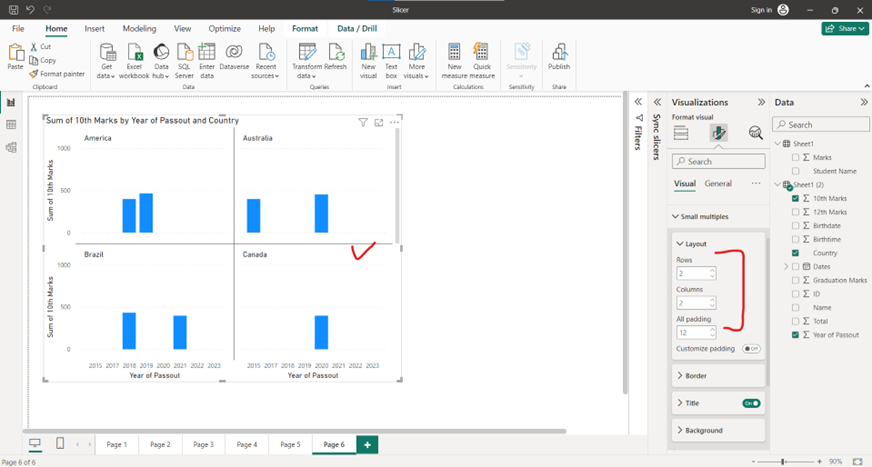Image resolution: width=872 pixels, height=467 pixels.
Task: Select the Excel workbook data source
Action: pos(134,59)
